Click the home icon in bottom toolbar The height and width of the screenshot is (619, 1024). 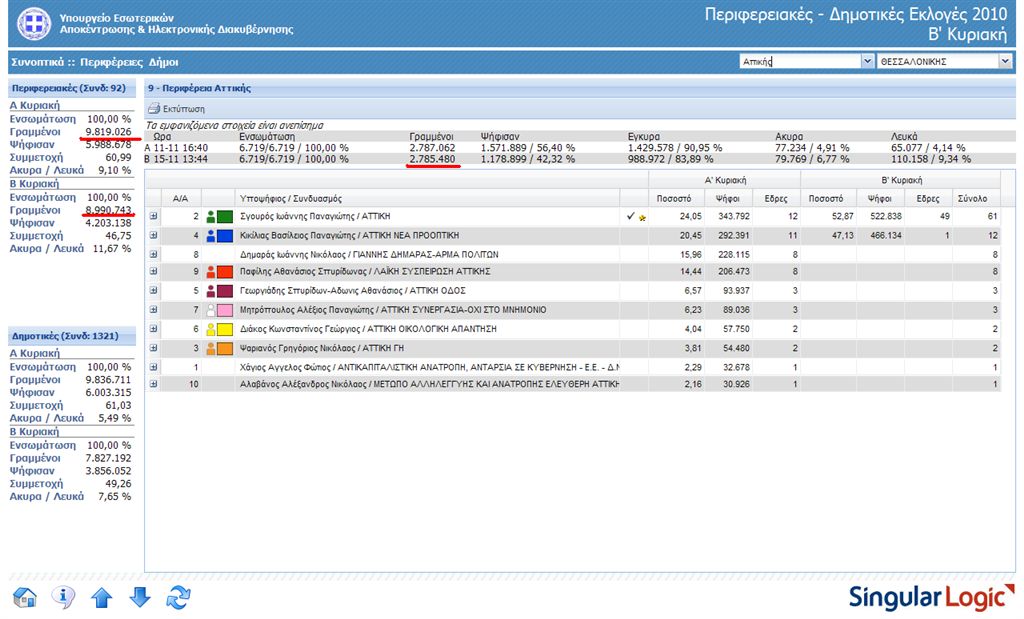point(25,597)
